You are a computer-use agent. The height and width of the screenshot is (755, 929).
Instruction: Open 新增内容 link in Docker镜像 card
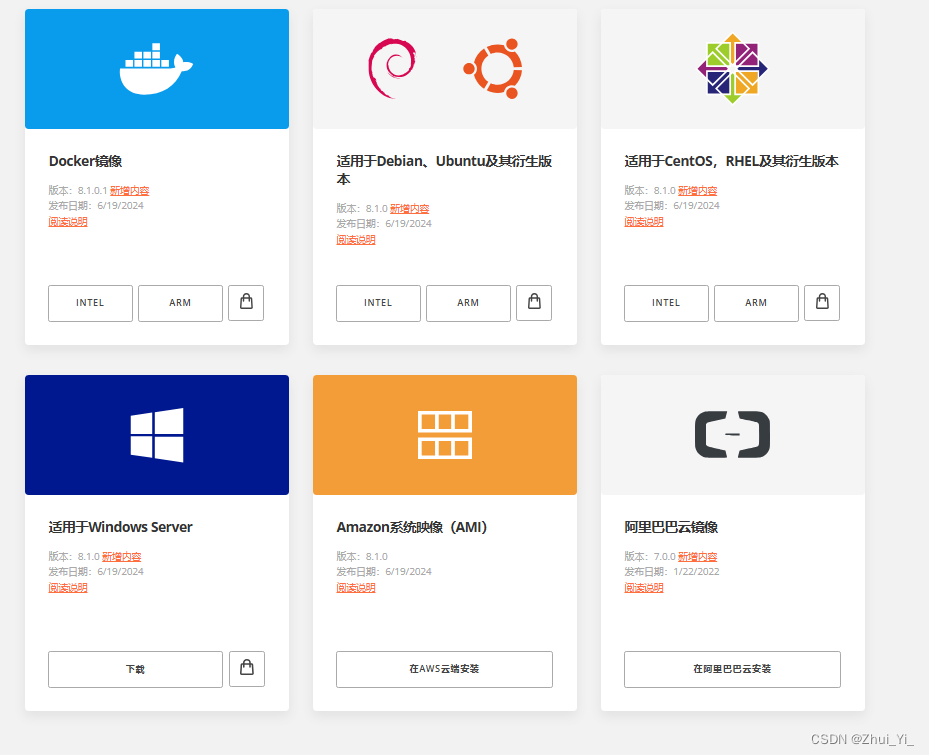coord(130,191)
